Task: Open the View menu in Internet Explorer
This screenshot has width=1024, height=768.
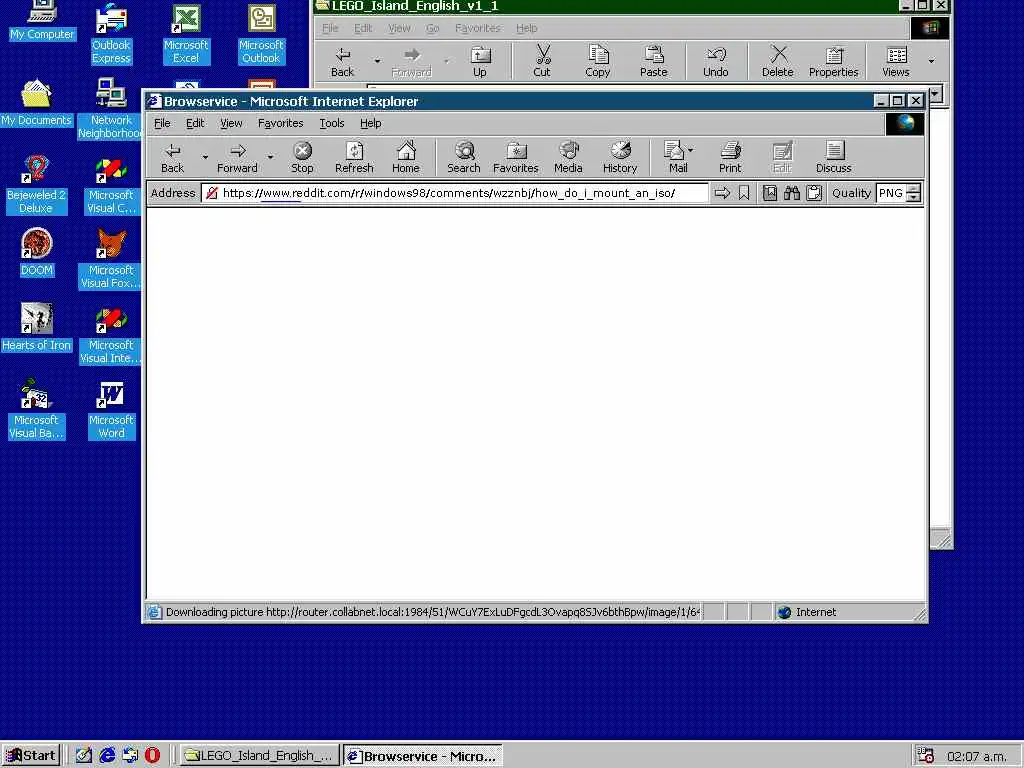Action: click(x=231, y=123)
